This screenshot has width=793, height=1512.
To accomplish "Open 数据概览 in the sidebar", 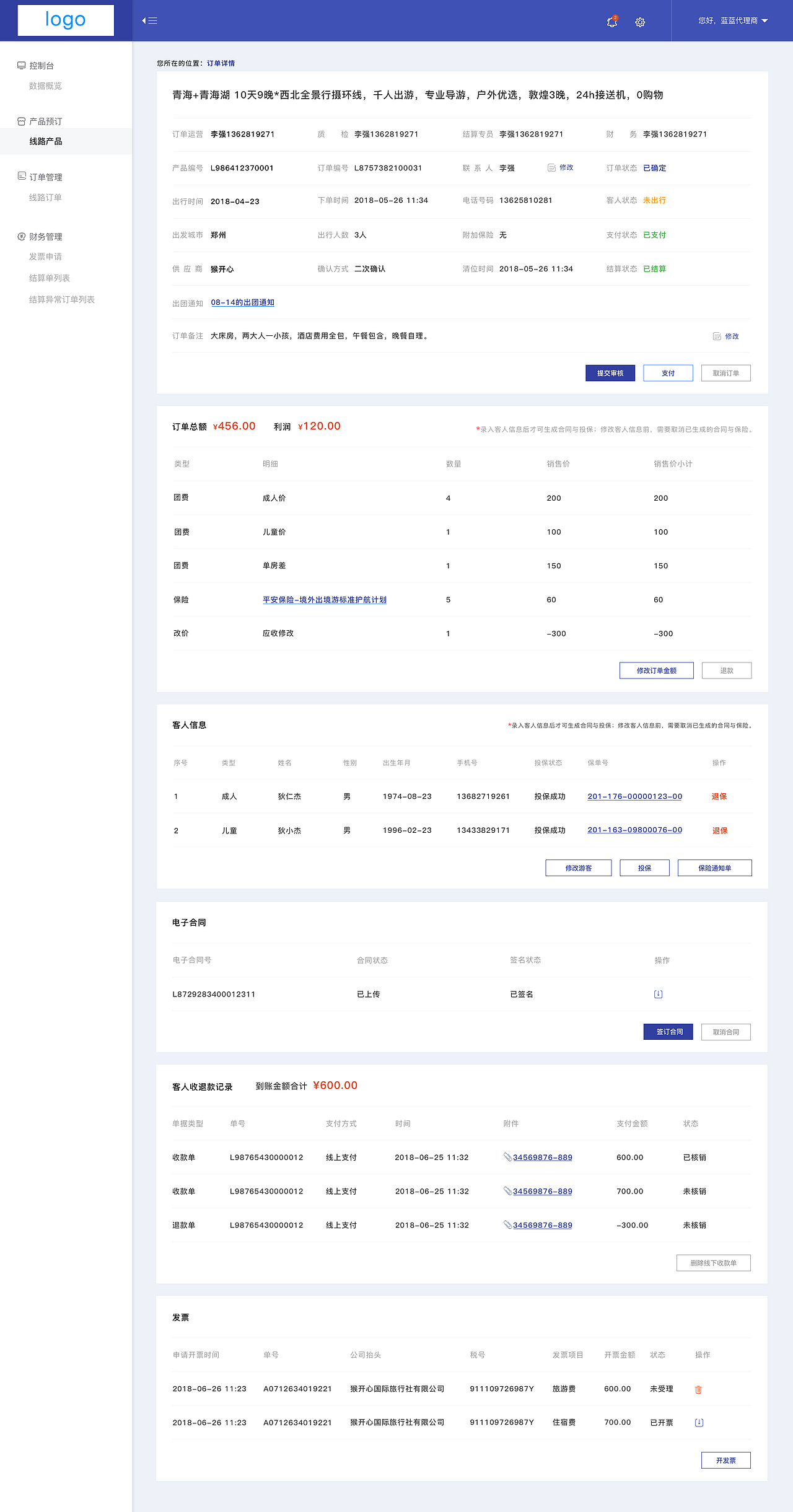I will click(45, 86).
